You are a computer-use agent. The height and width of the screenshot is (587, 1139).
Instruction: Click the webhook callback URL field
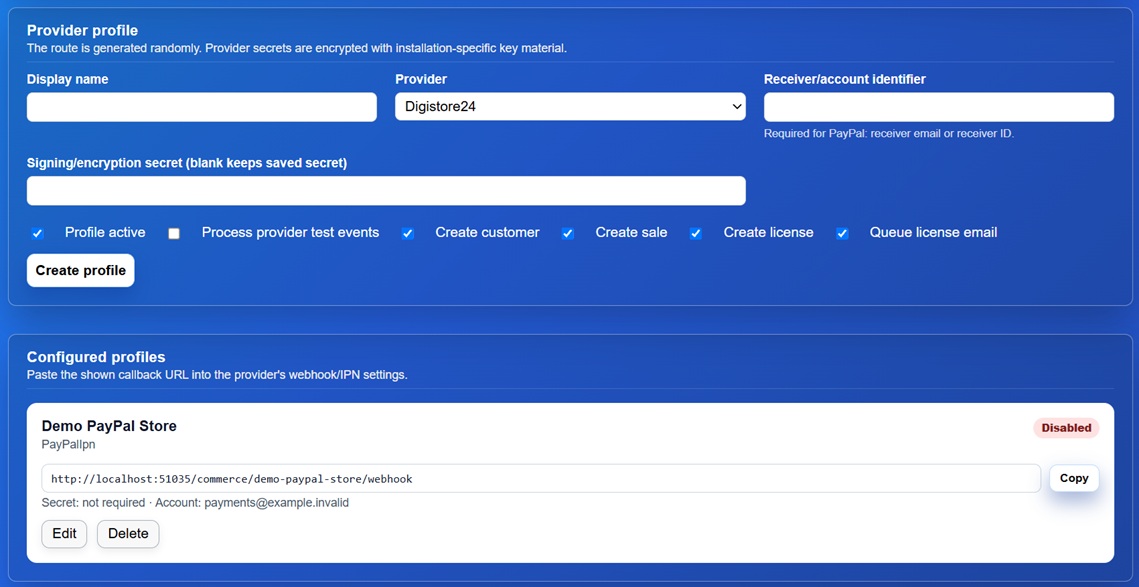point(541,479)
